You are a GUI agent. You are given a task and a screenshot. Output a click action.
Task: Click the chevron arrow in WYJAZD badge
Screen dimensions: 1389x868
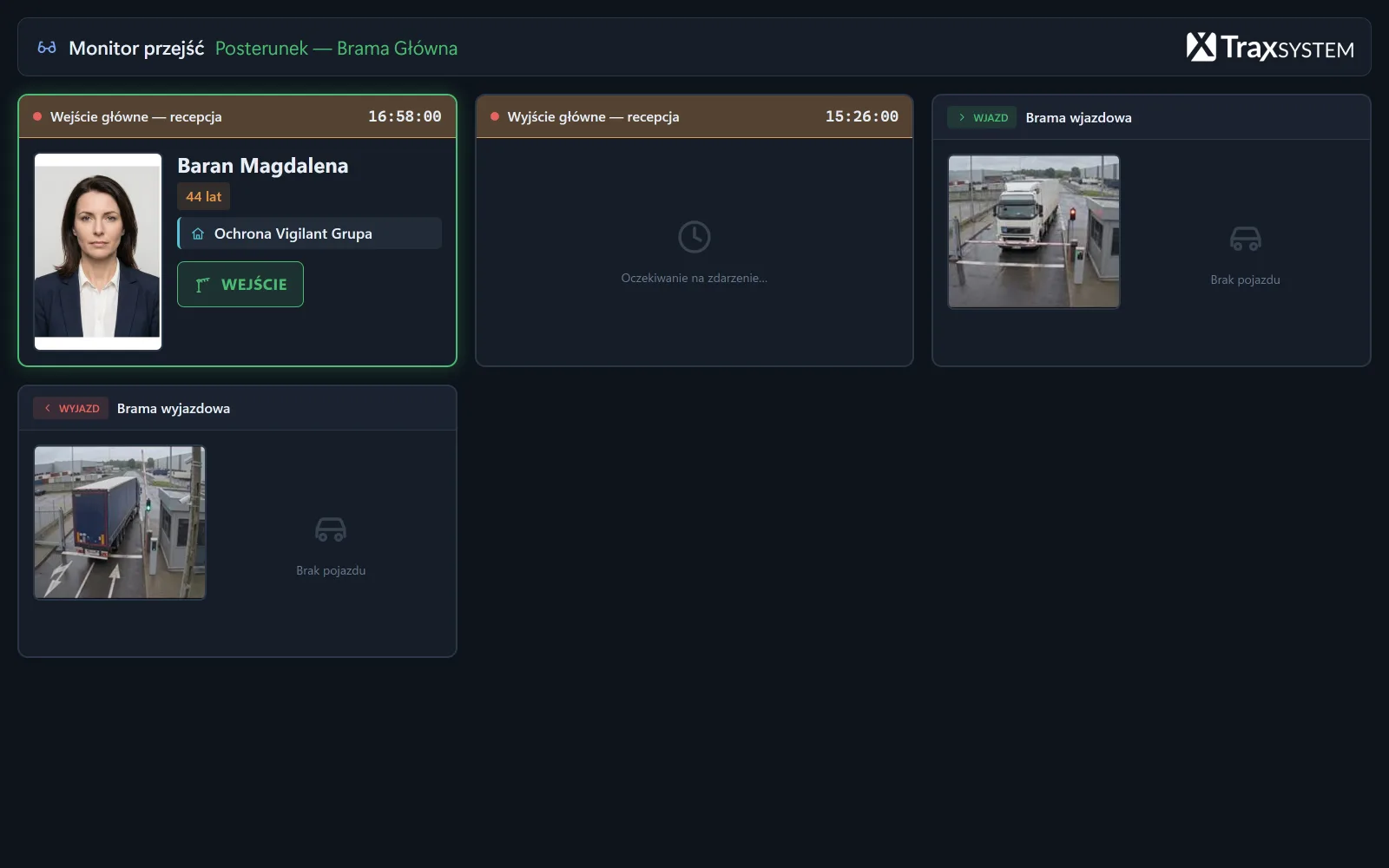(x=48, y=408)
